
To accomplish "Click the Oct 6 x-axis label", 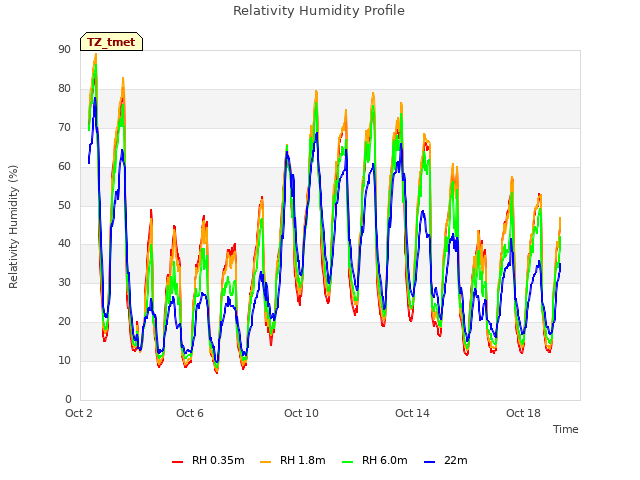I will point(190,413).
